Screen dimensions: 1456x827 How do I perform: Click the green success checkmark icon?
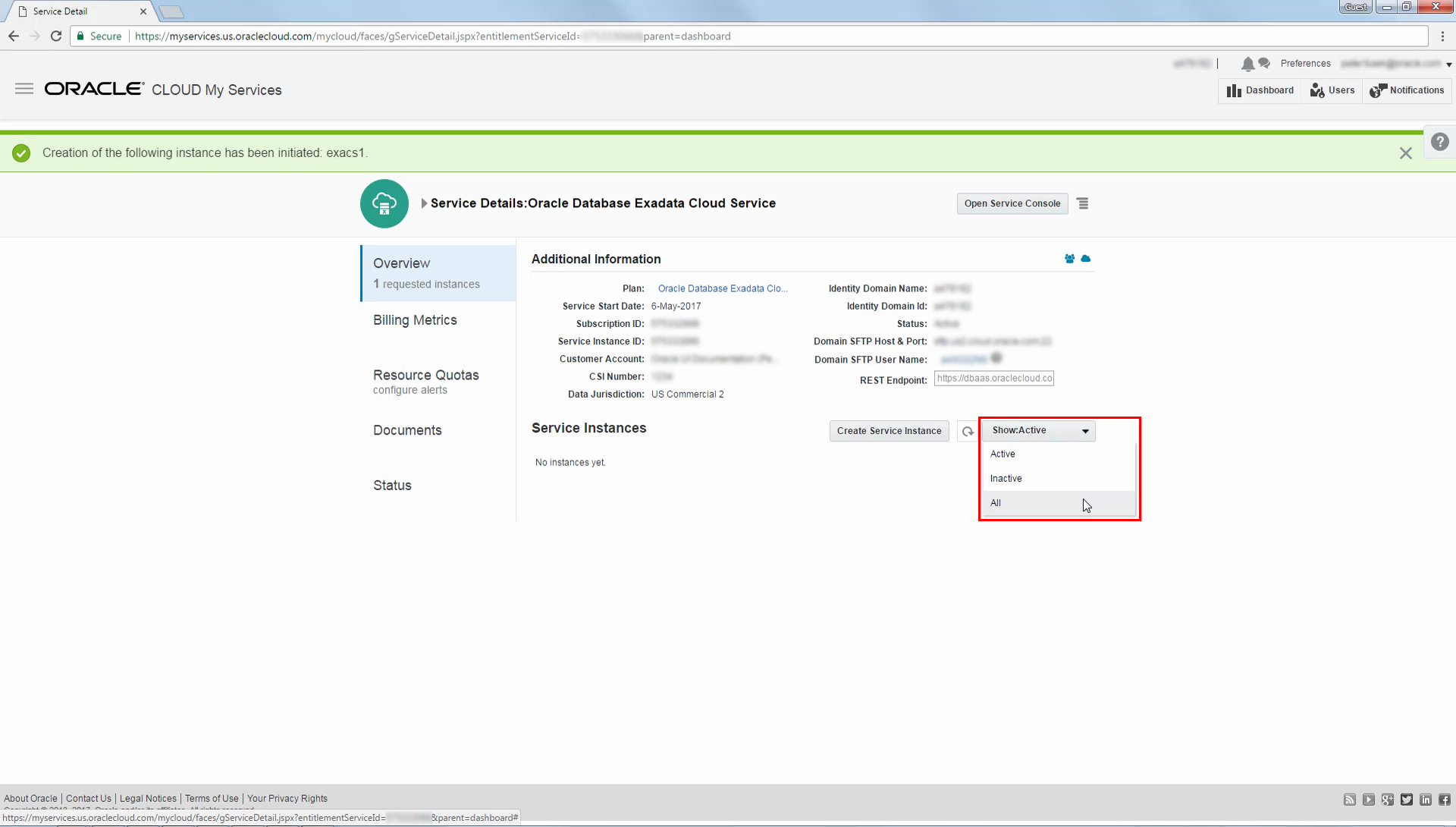21,153
